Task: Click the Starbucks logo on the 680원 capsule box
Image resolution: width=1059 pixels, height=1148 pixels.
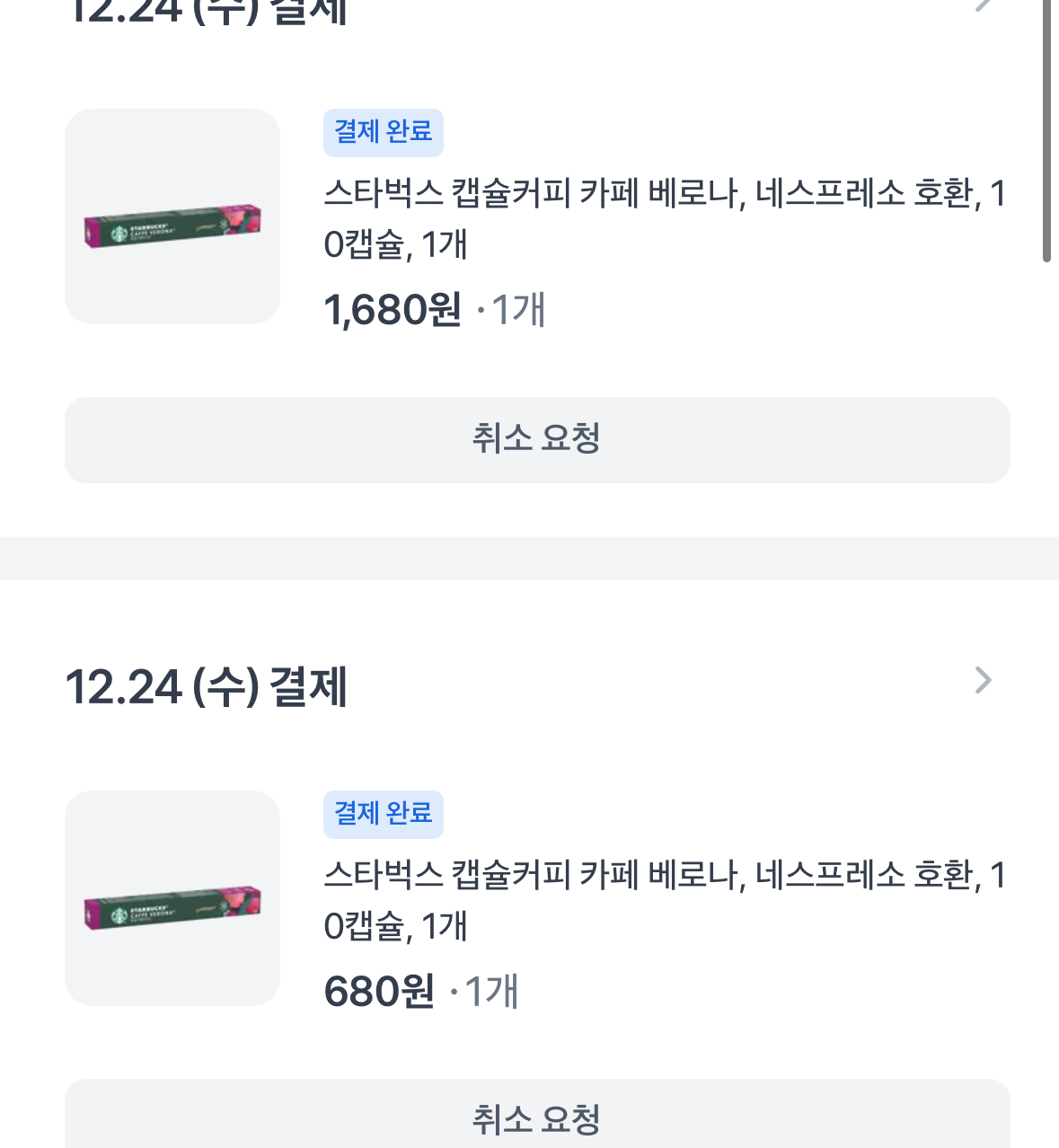Action: point(119,915)
